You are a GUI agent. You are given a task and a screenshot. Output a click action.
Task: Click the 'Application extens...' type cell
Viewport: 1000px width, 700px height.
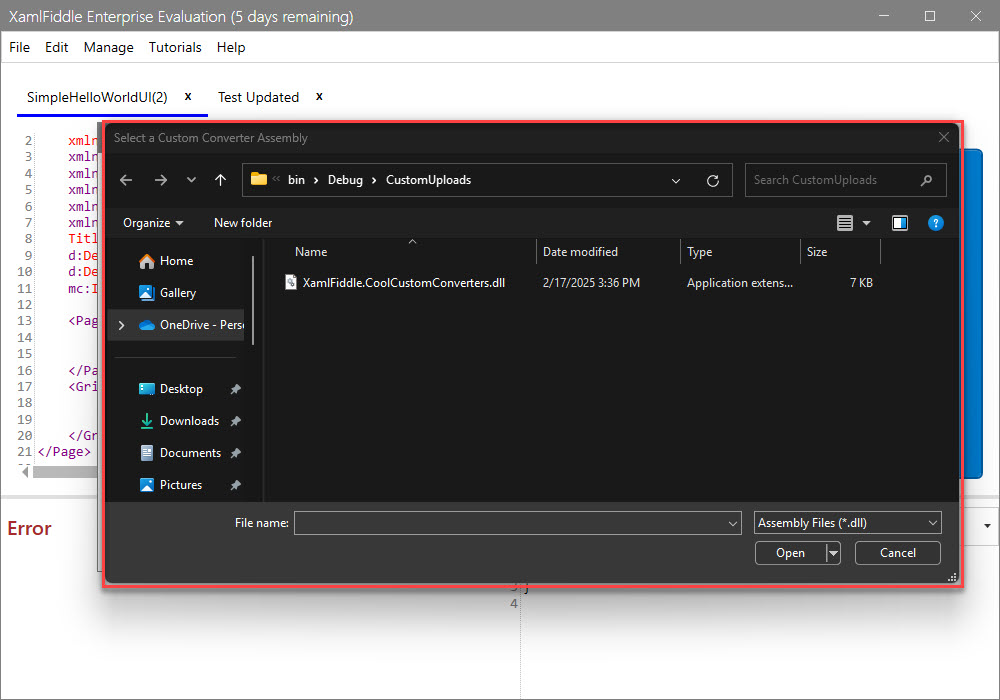(x=740, y=283)
